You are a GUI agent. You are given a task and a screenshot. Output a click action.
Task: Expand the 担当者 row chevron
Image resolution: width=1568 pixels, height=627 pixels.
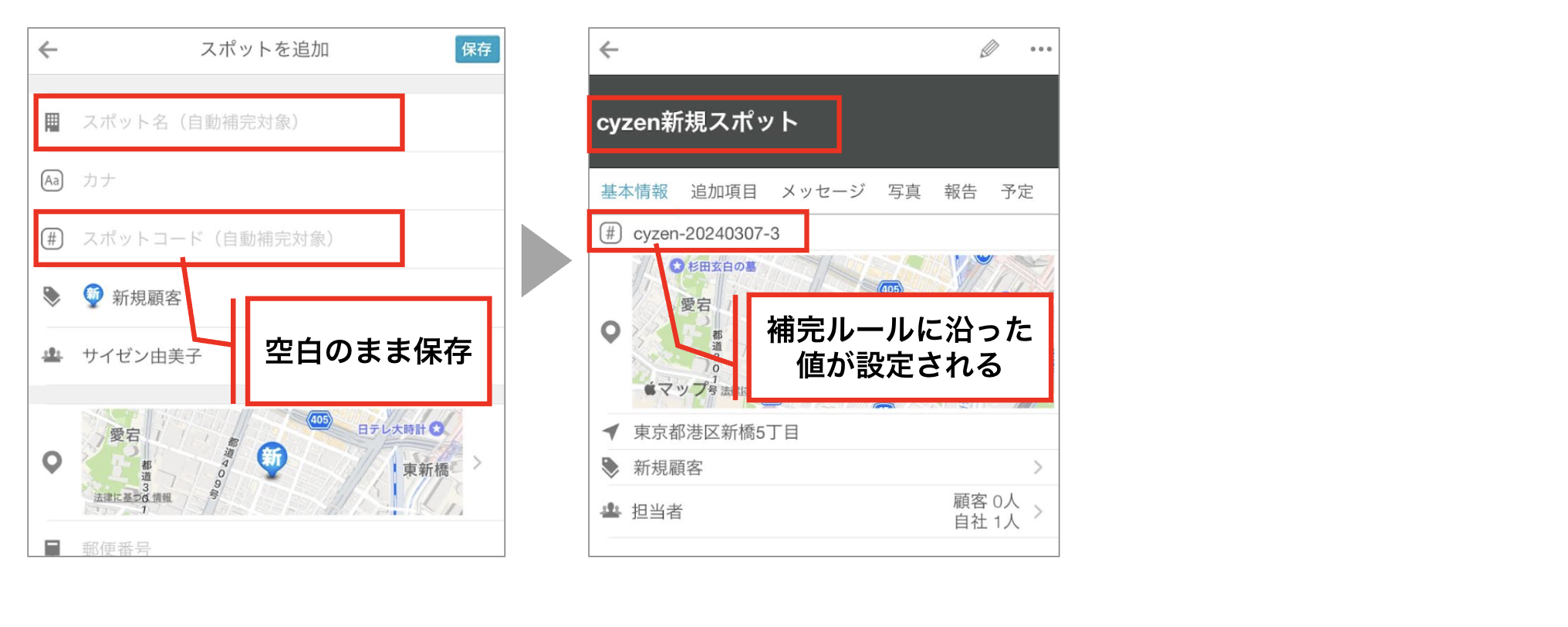(1038, 511)
